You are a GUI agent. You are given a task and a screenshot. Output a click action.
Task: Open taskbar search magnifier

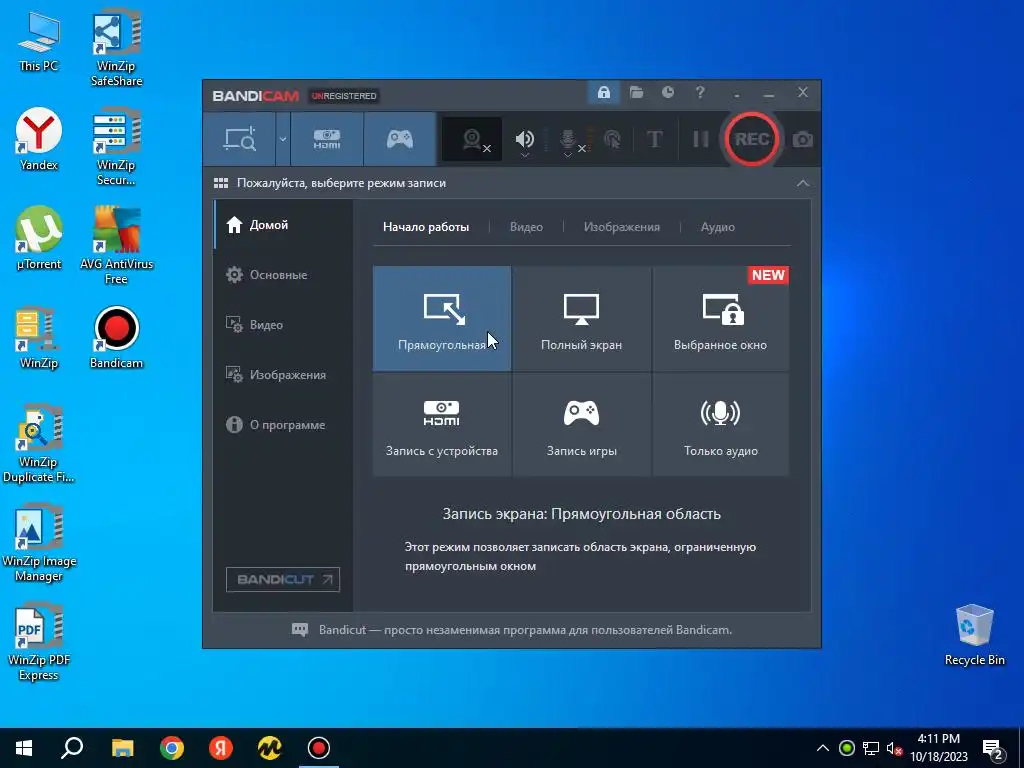(72, 748)
